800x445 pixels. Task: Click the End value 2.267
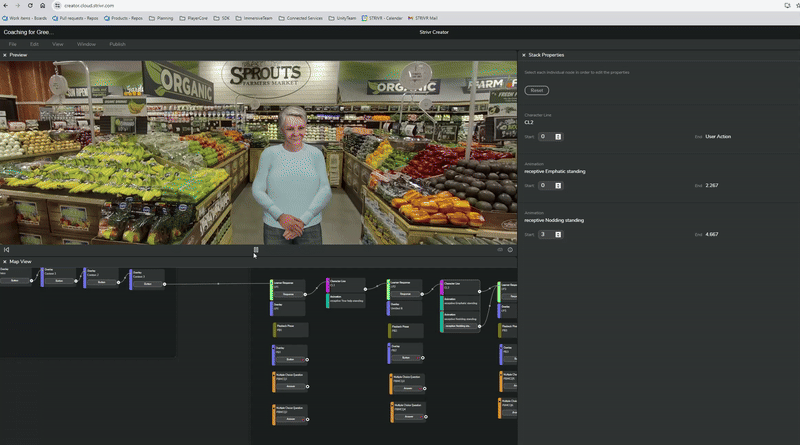[712, 186]
